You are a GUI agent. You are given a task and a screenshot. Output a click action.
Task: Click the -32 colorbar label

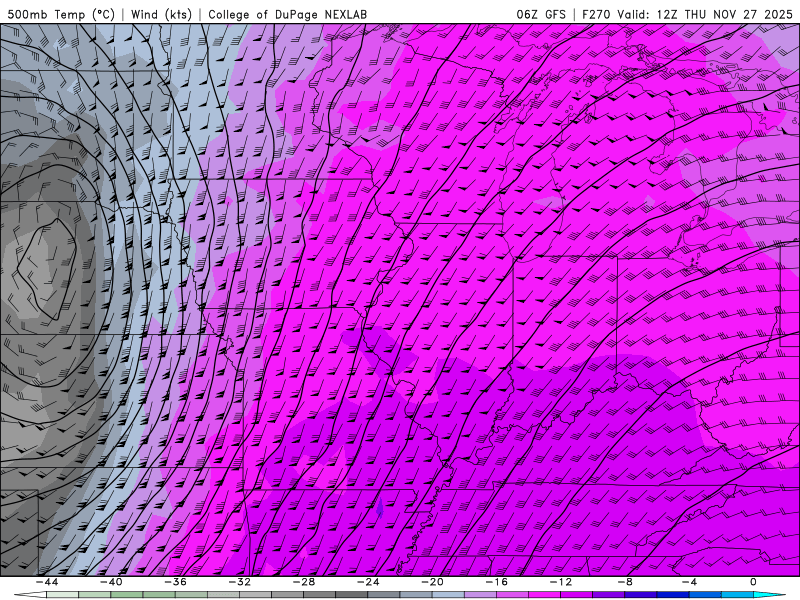pos(239,582)
